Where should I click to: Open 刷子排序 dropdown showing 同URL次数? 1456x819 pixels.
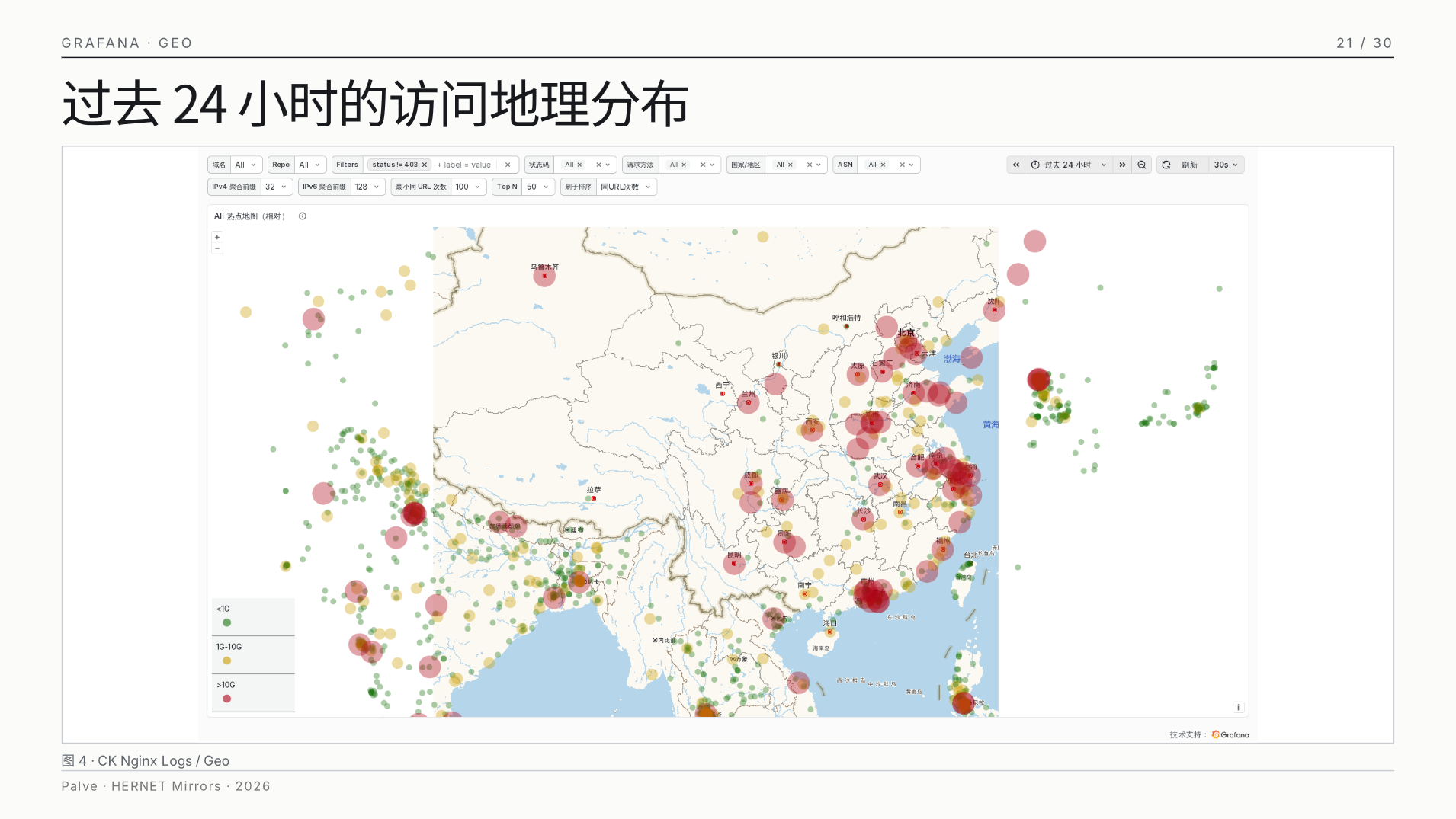(x=626, y=187)
